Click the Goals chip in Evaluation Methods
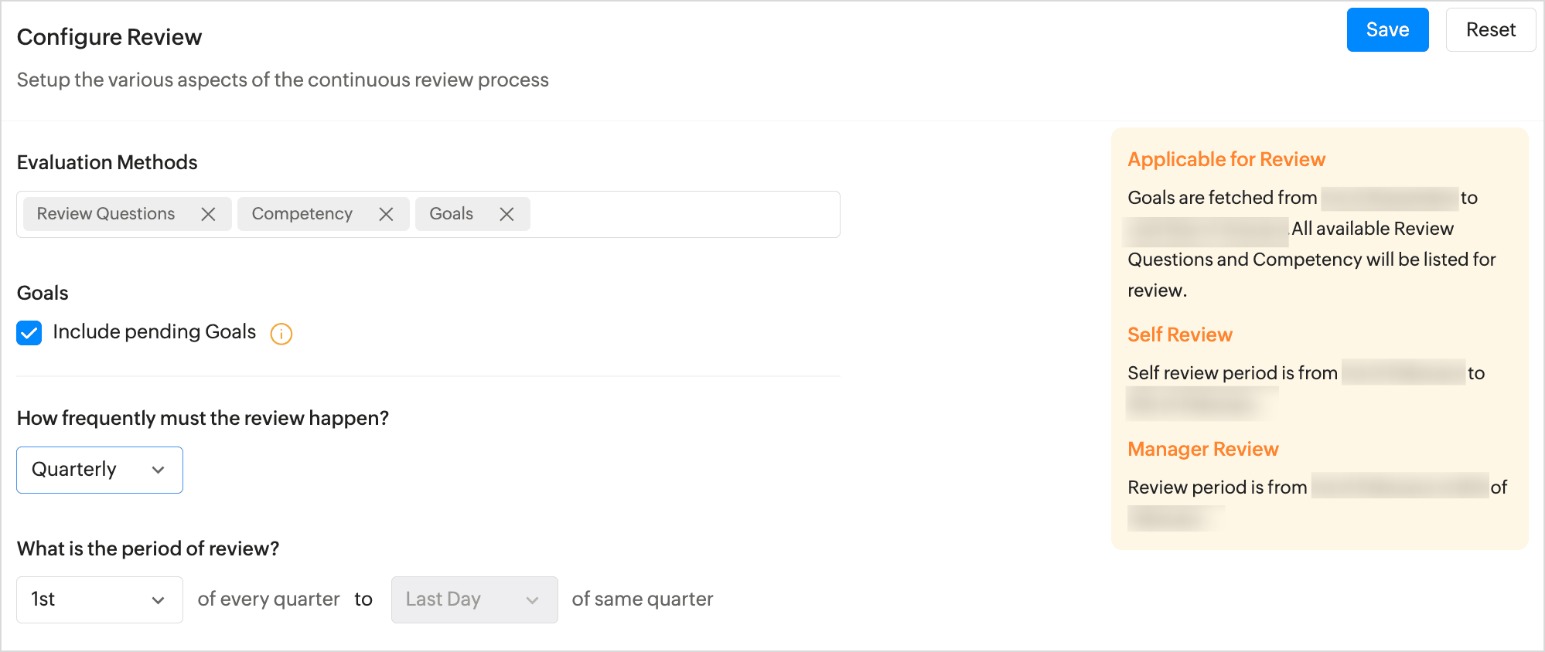The image size is (1545, 652). point(451,214)
